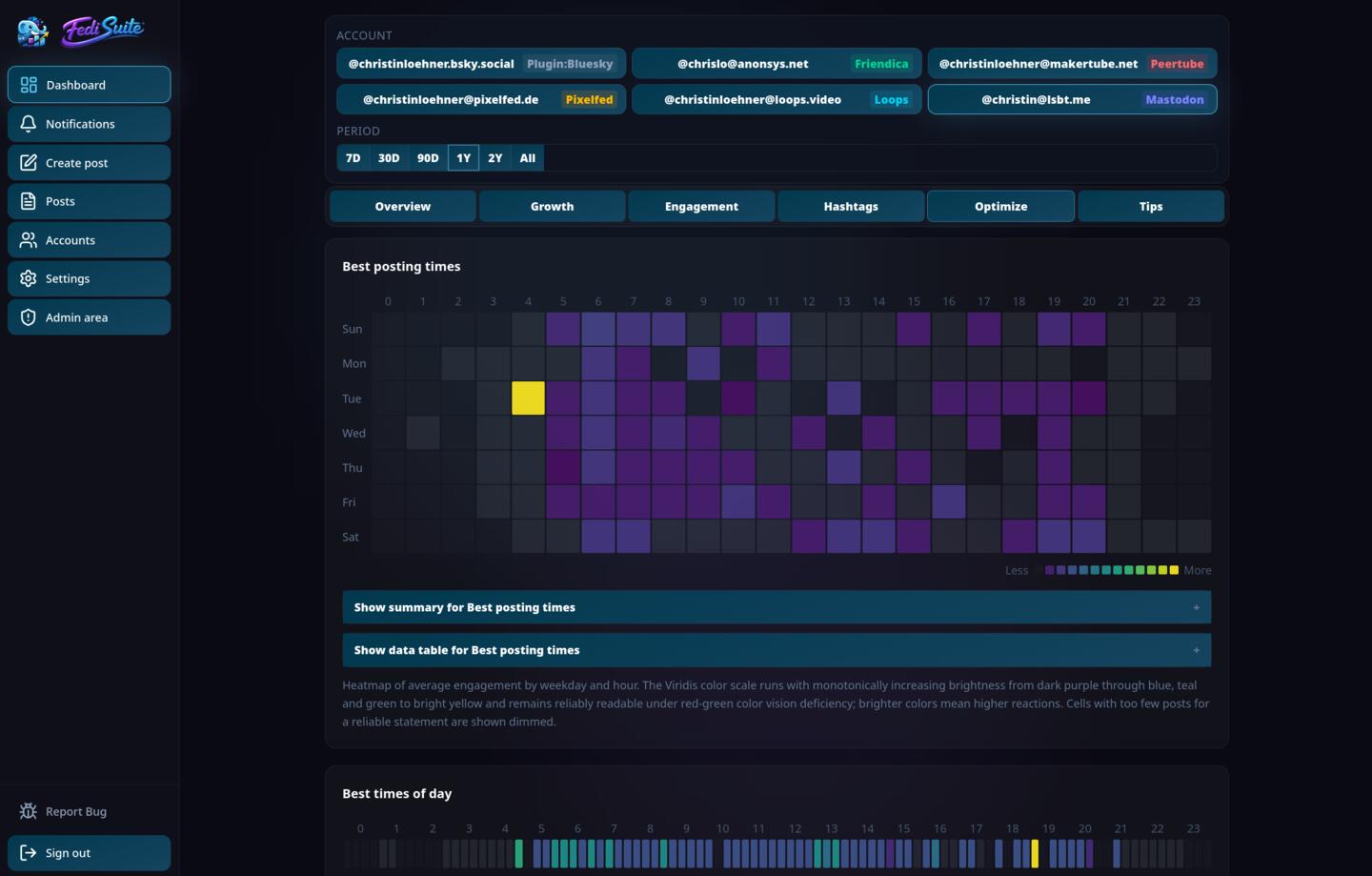This screenshot has width=1372, height=876.
Task: Select the christin@lsbt.me Mastodon account
Action: pos(1072,99)
